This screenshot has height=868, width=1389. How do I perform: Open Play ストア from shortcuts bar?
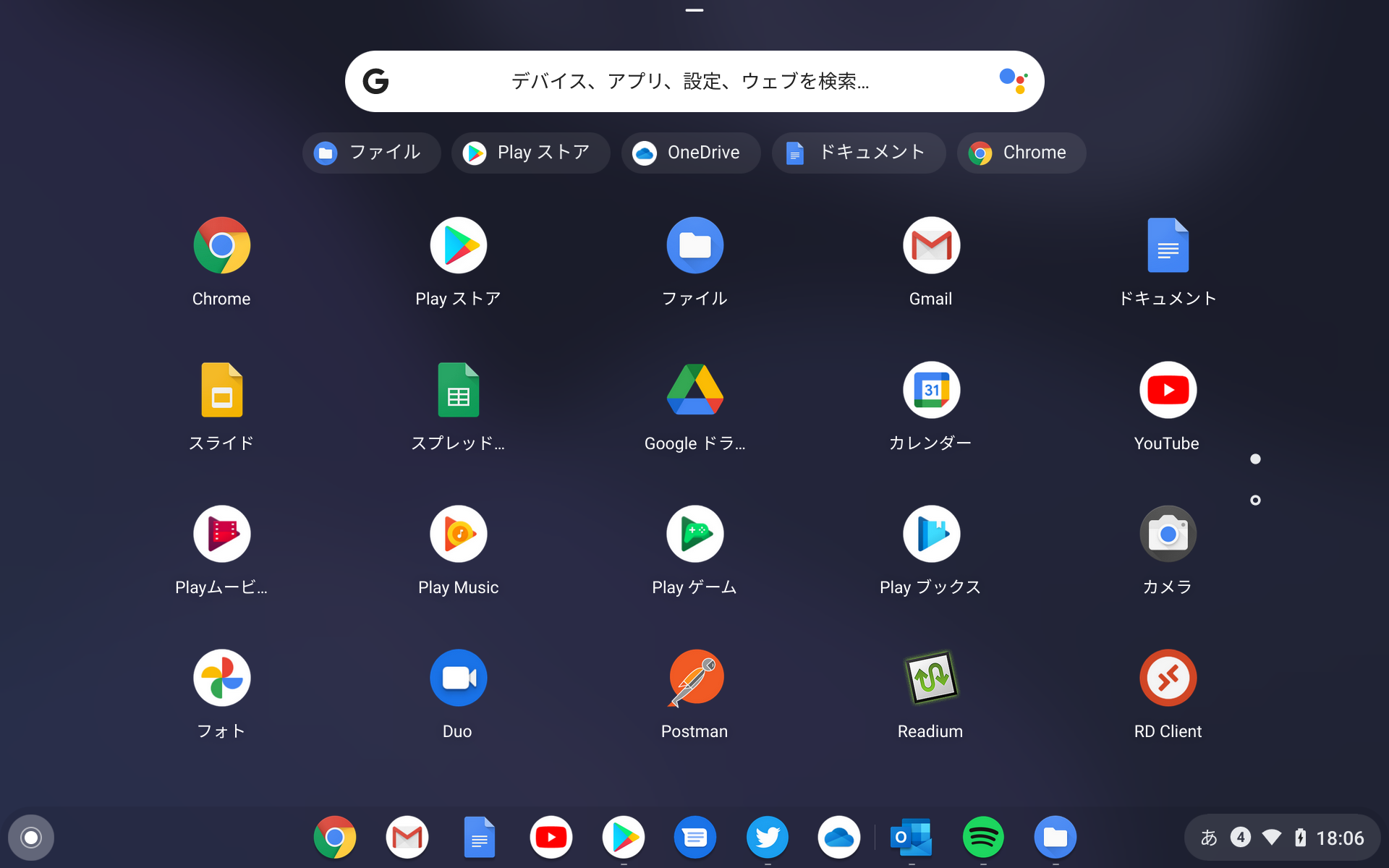(x=528, y=152)
